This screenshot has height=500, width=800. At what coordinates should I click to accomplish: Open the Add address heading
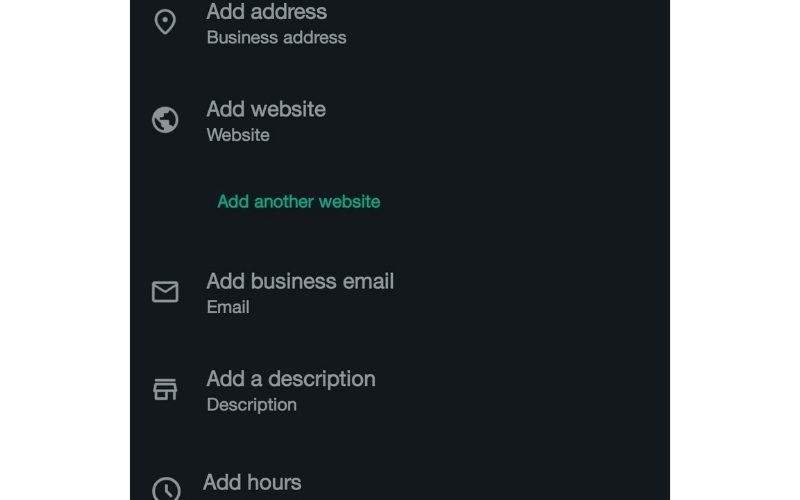(x=266, y=12)
